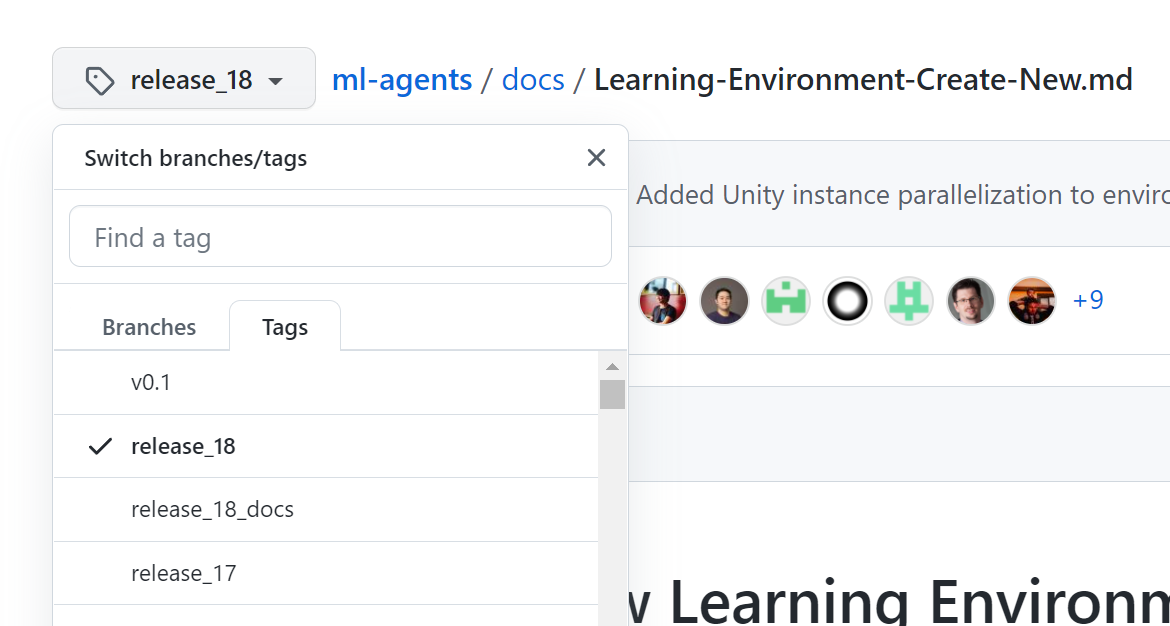This screenshot has height=626, width=1170.
Task: Click the tag icon on the release_18 button
Action: tap(100, 79)
